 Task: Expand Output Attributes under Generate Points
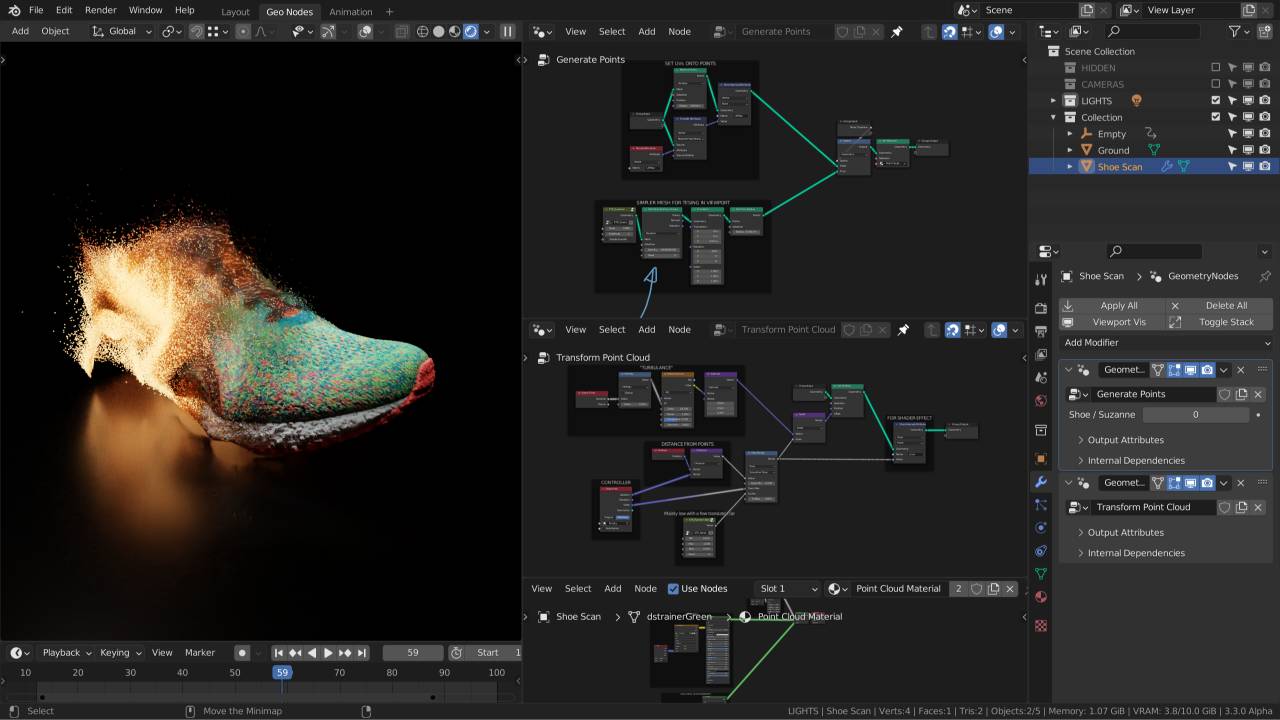pos(1125,440)
